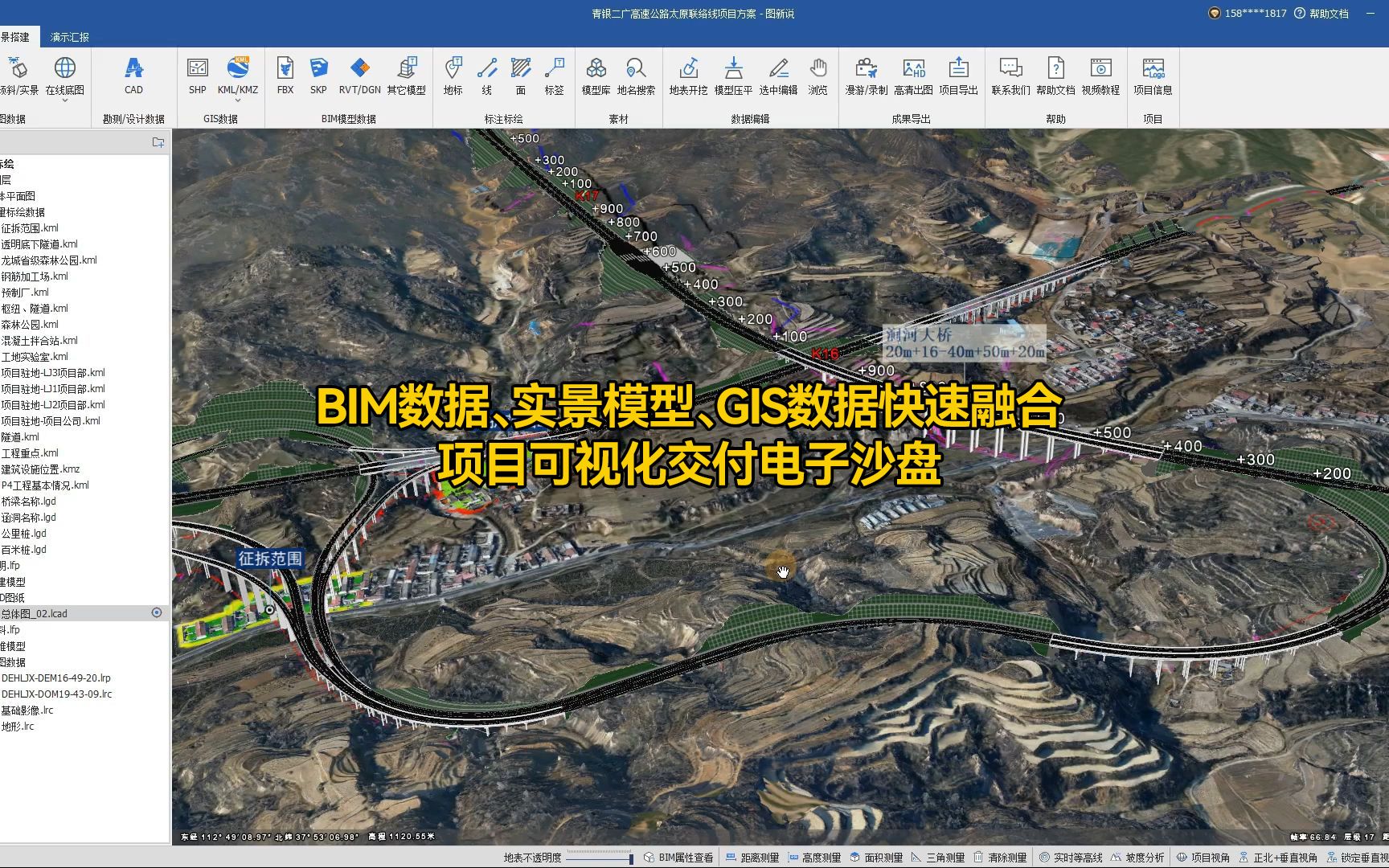Viewport: 1389px width, 868px height.
Task: Open the 联系我们 contact us dialog
Action: click(1011, 76)
